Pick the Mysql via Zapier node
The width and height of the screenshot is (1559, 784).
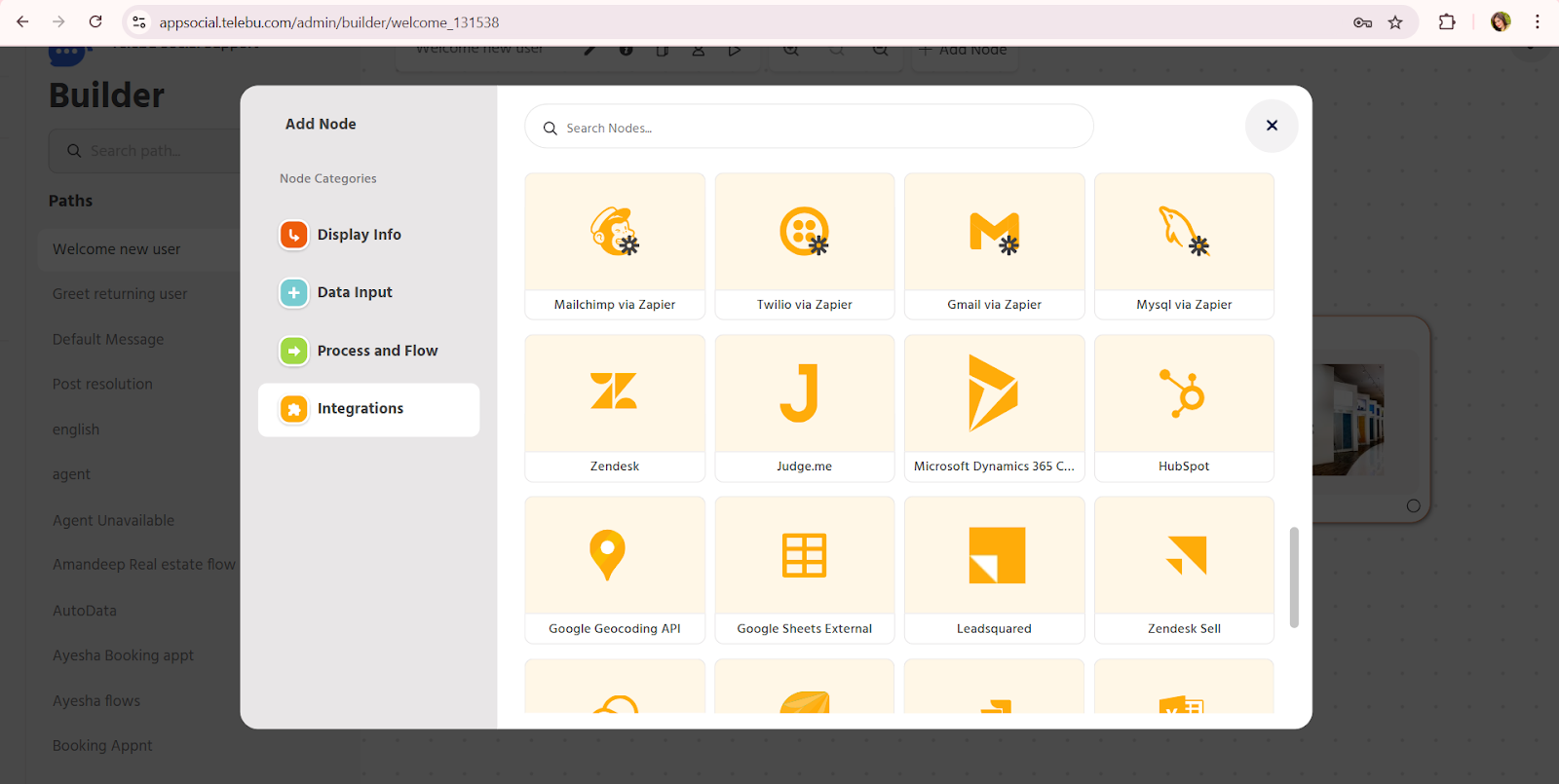point(1184,245)
